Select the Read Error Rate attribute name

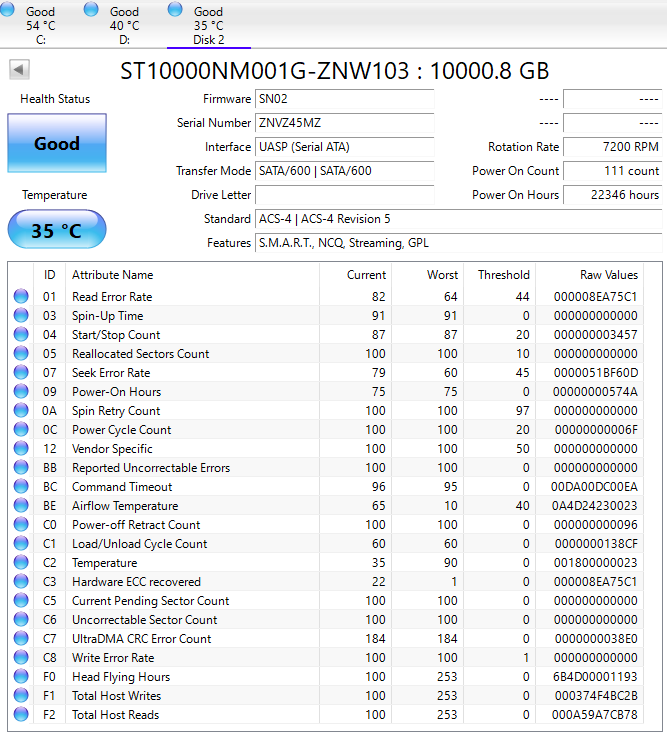(112, 297)
